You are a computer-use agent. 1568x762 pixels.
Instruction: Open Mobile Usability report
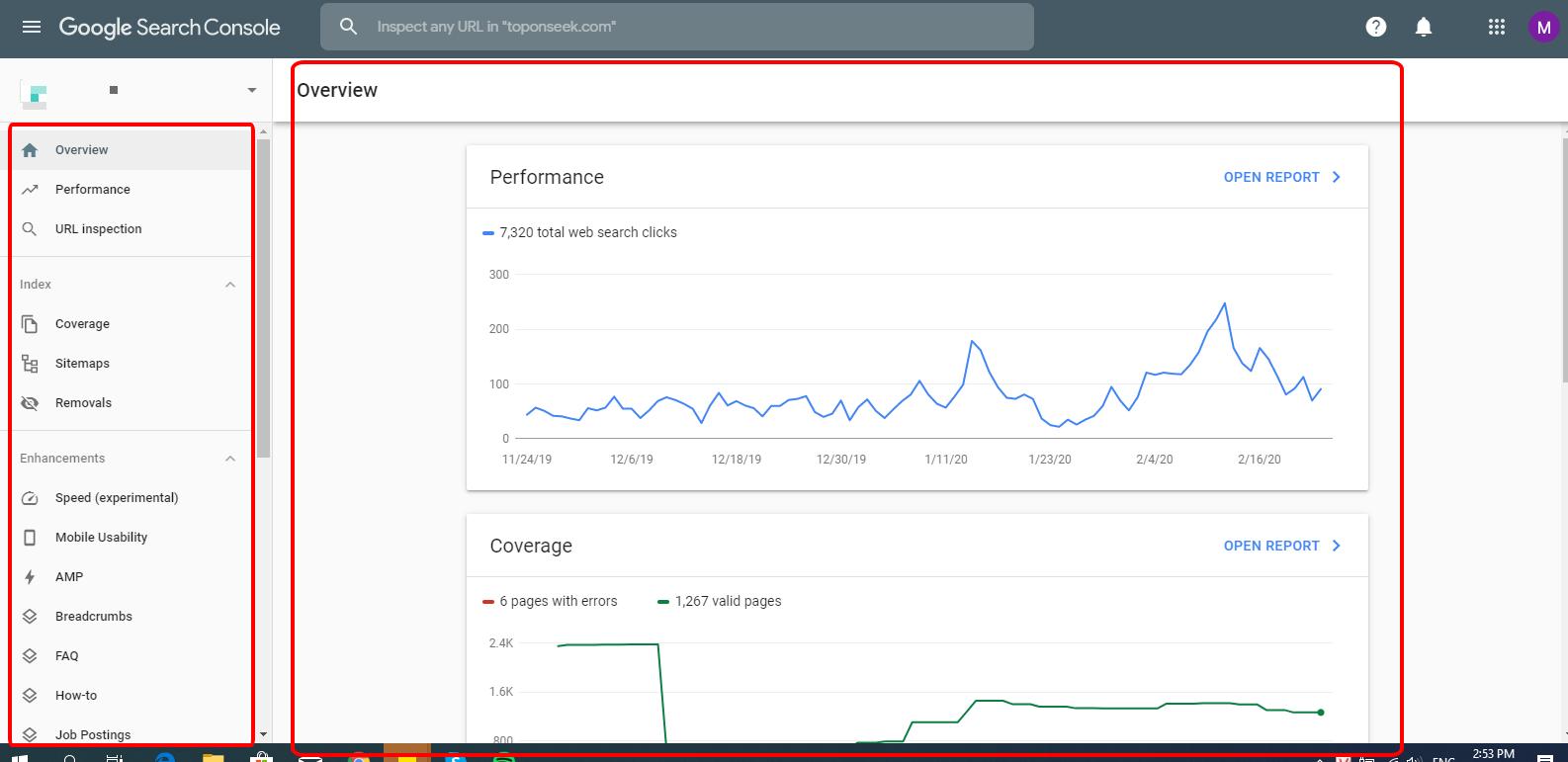pyautogui.click(x=101, y=538)
